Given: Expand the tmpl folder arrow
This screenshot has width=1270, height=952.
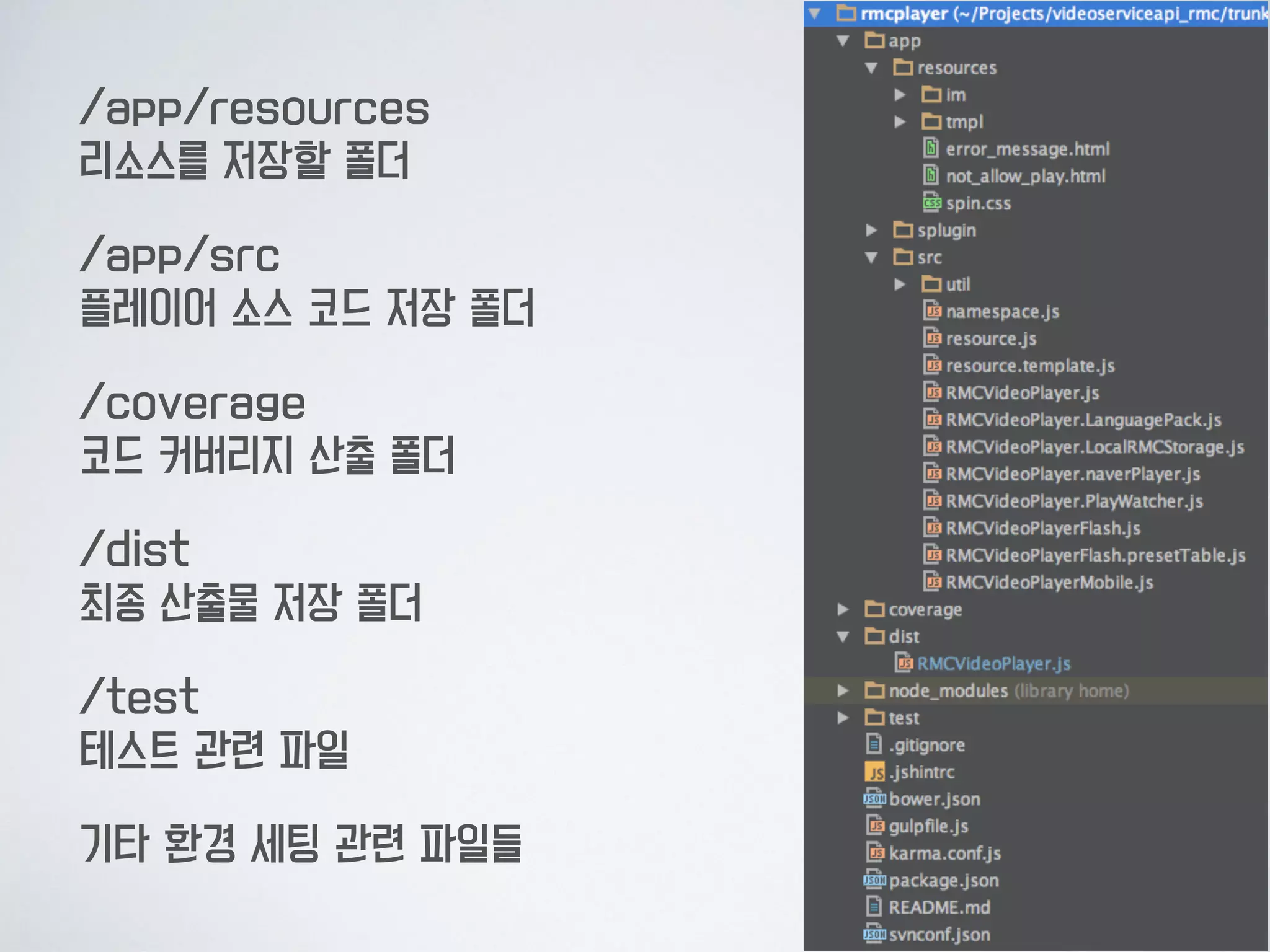Looking at the screenshot, I should (x=900, y=122).
